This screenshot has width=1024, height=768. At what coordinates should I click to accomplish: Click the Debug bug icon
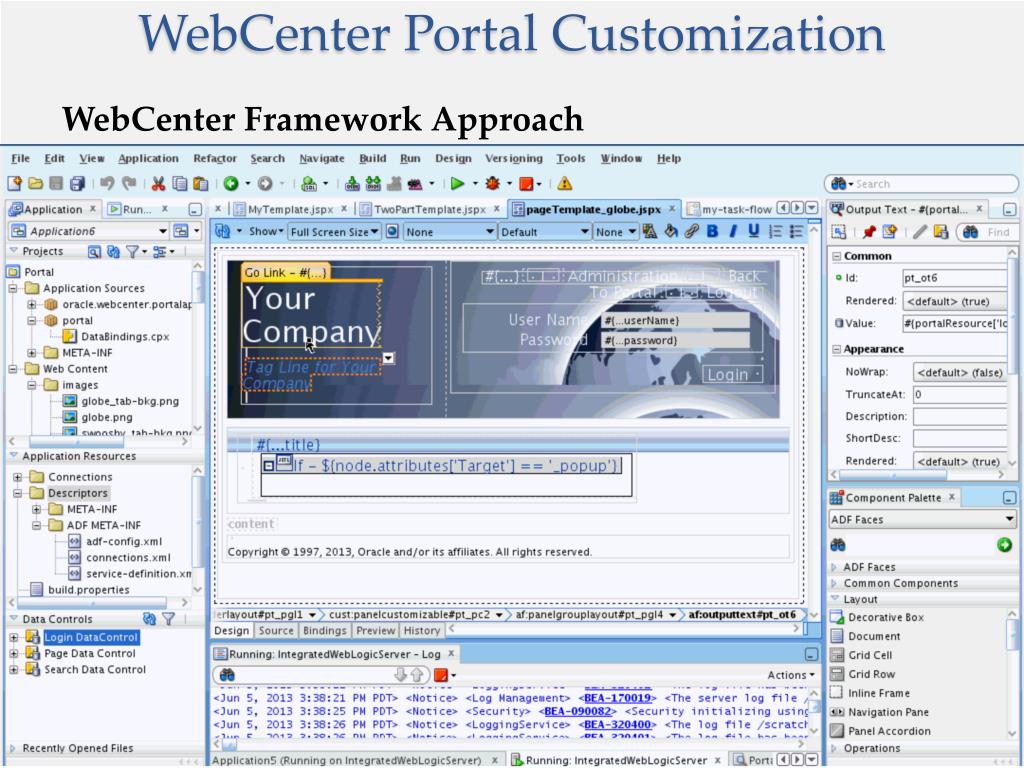pos(492,184)
